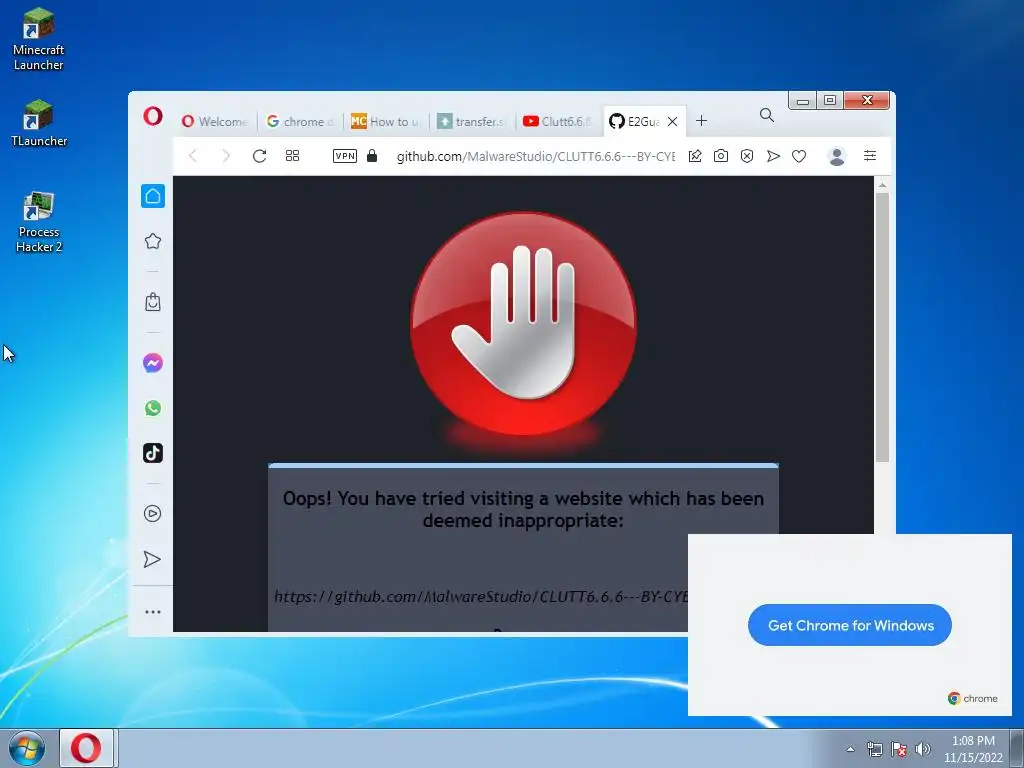
Task: Open My Flow arrow in sidebar
Action: (152, 560)
